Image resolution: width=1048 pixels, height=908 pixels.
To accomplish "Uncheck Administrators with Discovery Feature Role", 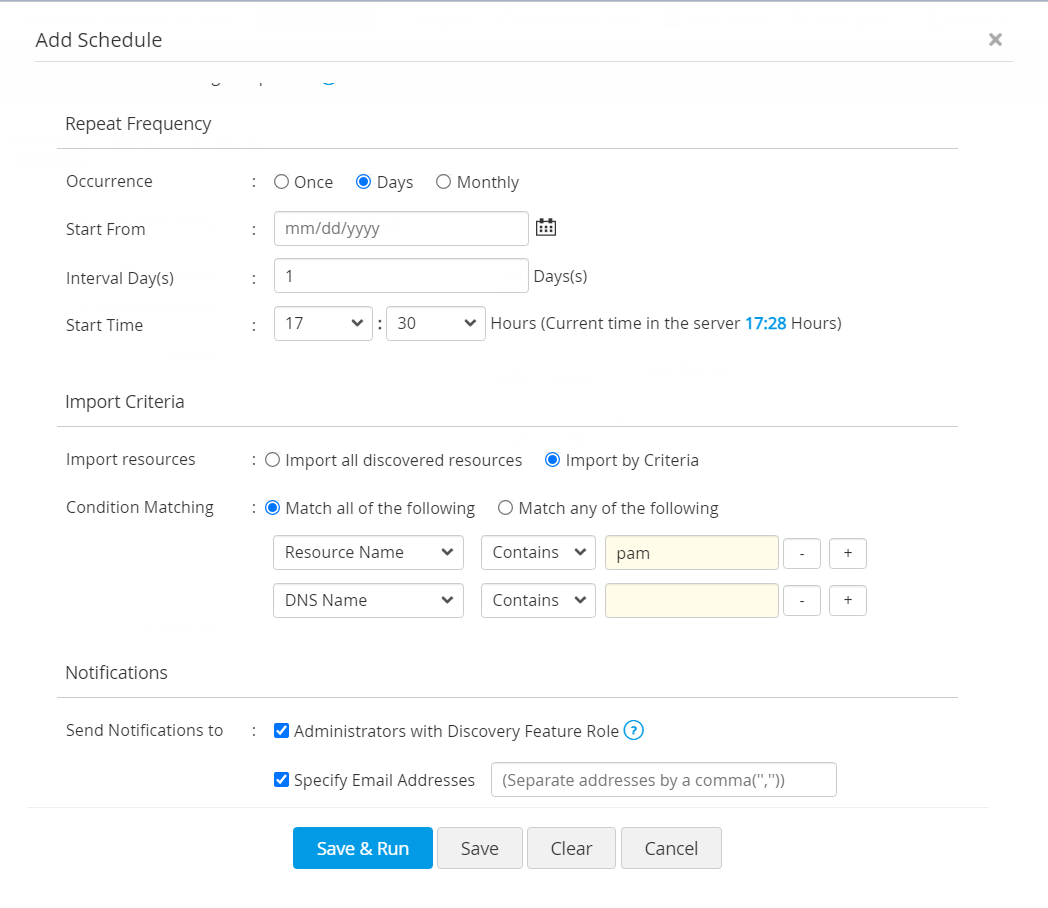I will click(282, 731).
